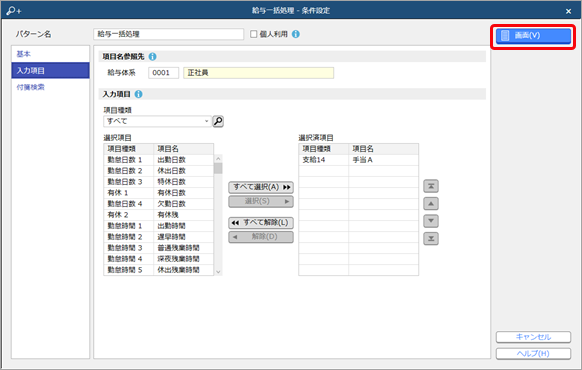Screen dimensions: 582x370
Task: Select row 出勤日数 in 選択項目 list
Action: [x=158, y=160]
